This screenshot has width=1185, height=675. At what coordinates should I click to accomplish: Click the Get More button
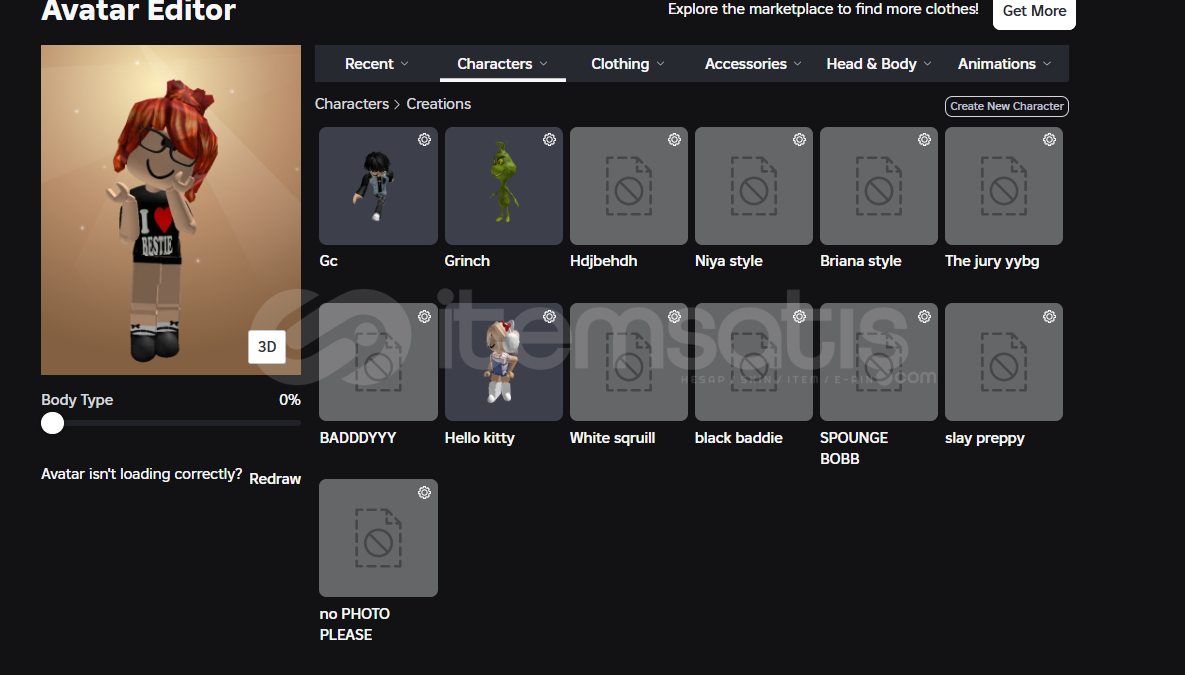click(x=1034, y=11)
